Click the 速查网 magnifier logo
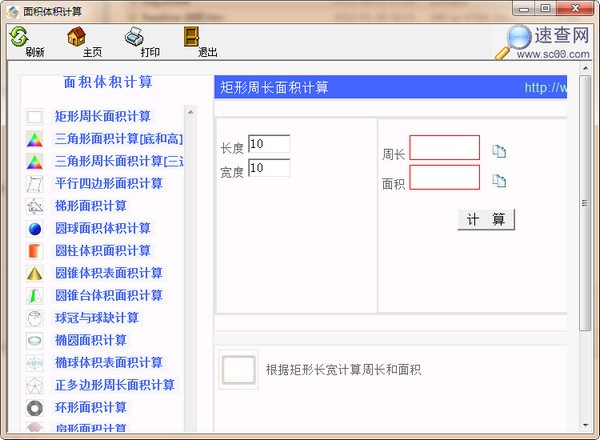 click(x=514, y=41)
